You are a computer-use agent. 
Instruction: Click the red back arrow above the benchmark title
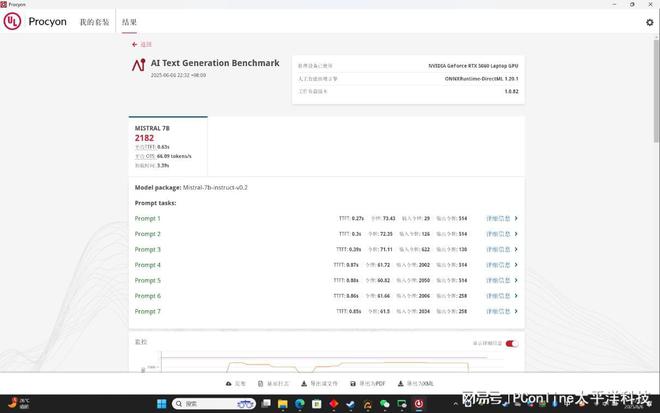point(134,44)
